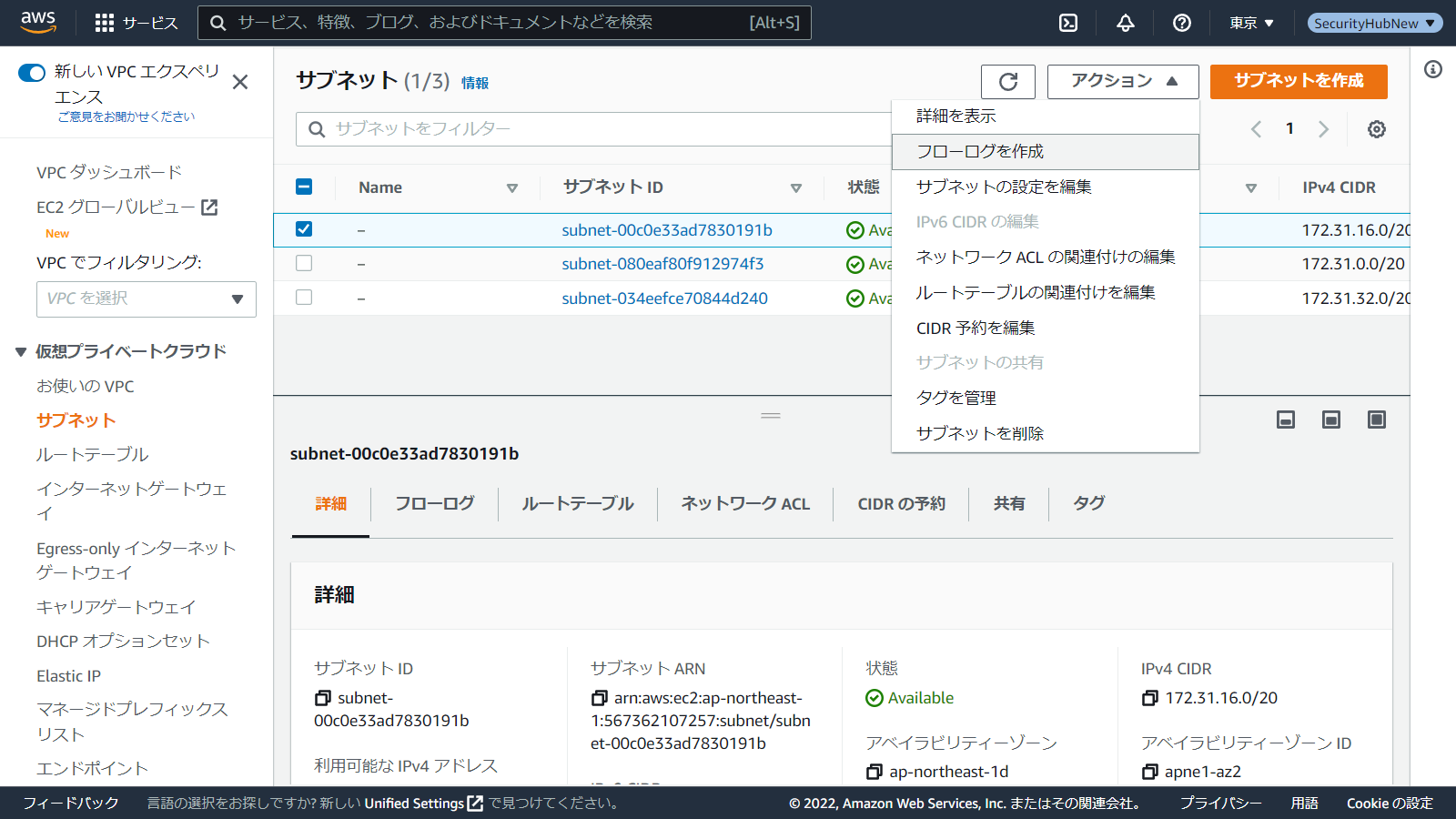The height and width of the screenshot is (819, 1456).
Task: Open the support help icon
Action: [x=1181, y=23]
